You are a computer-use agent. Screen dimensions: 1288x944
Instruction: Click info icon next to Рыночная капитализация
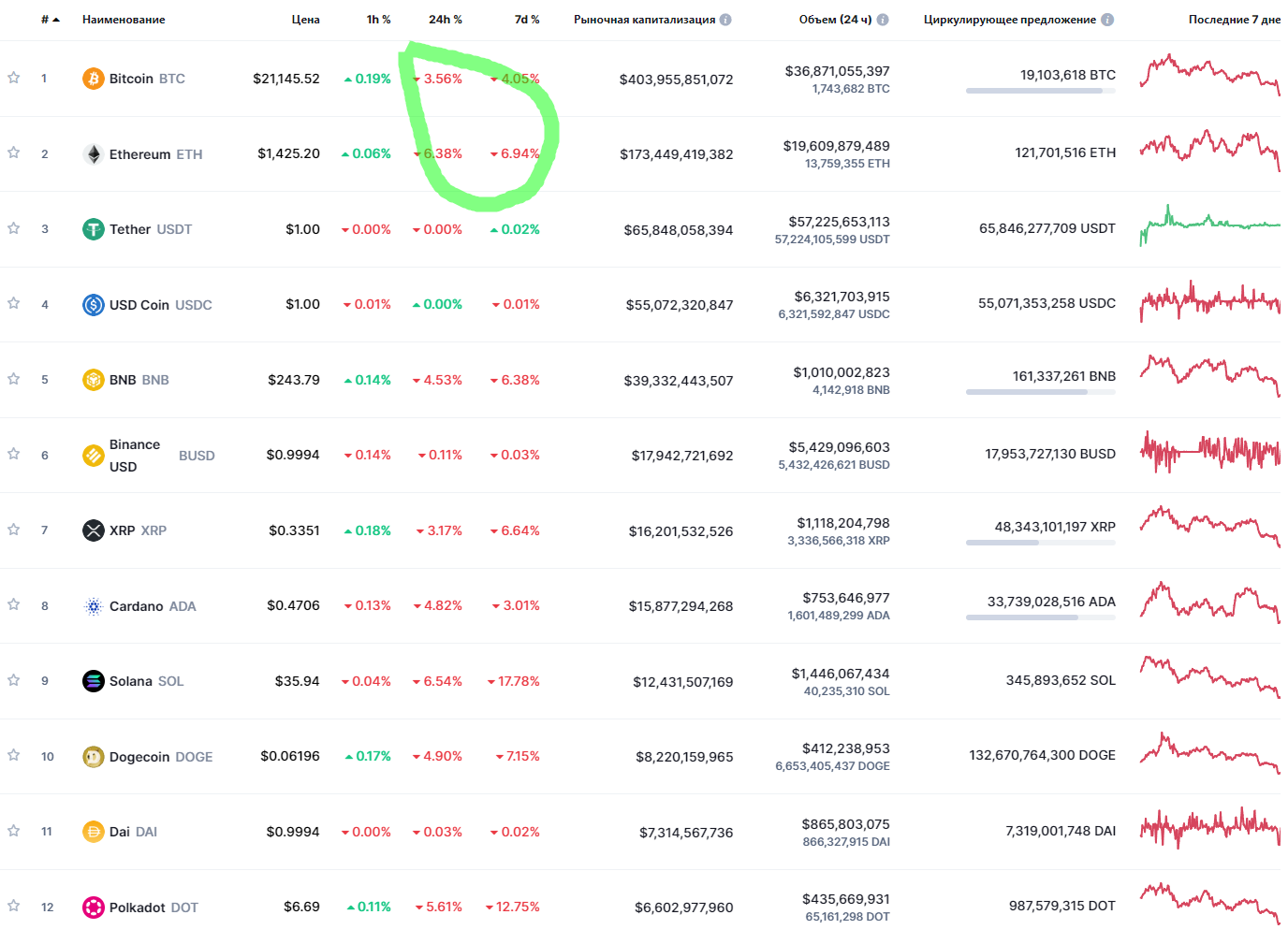pyautogui.click(x=725, y=20)
